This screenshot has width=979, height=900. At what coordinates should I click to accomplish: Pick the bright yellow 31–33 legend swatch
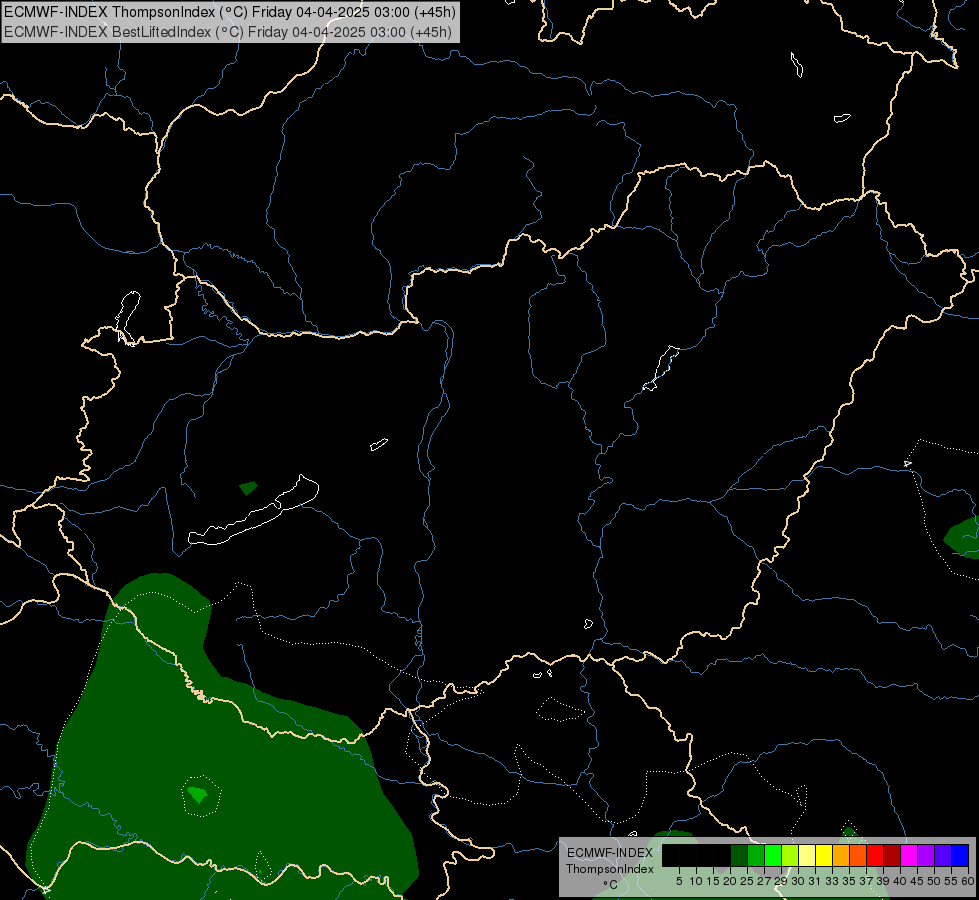[824, 855]
